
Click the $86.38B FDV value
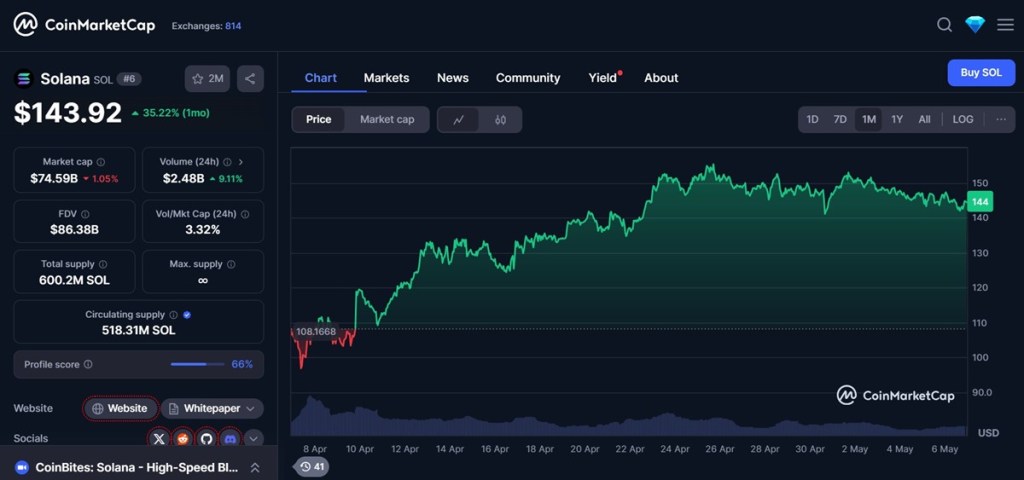click(74, 229)
